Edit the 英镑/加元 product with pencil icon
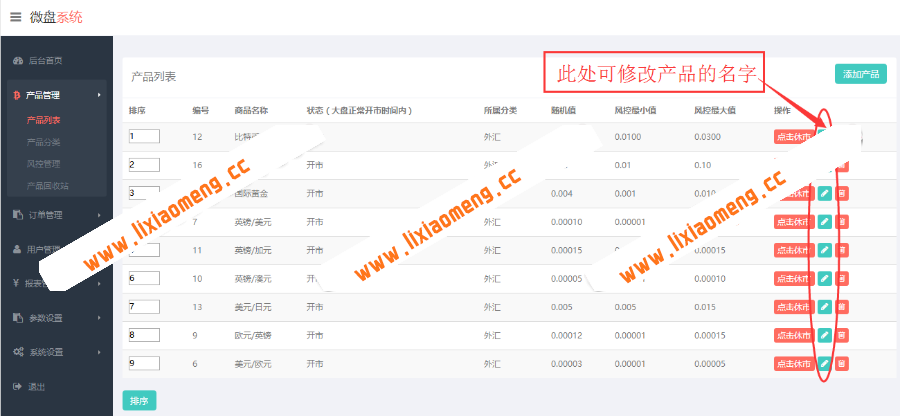The image size is (900, 416). click(824, 250)
